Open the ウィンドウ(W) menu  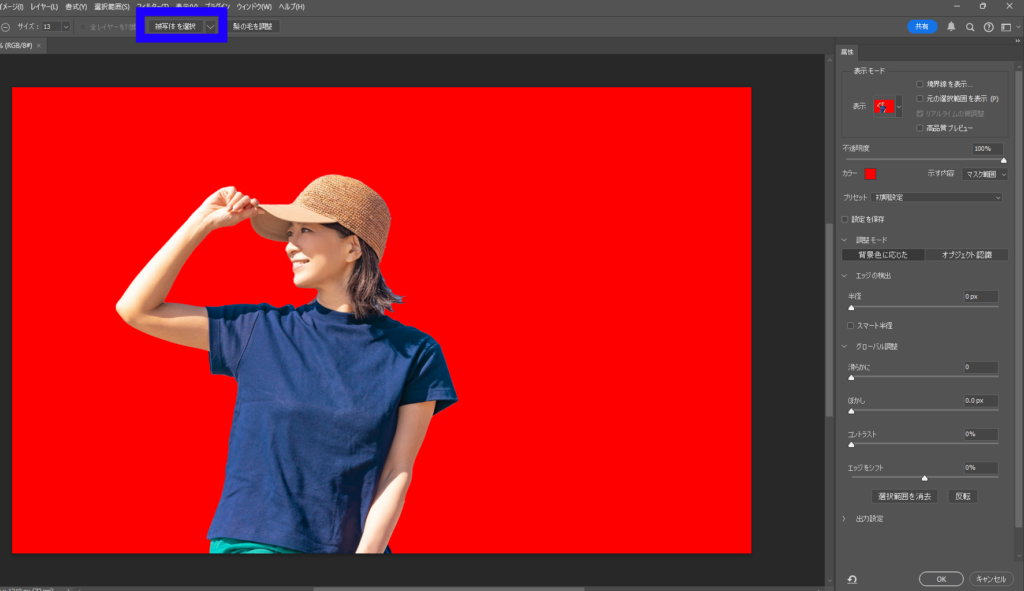coord(254,7)
